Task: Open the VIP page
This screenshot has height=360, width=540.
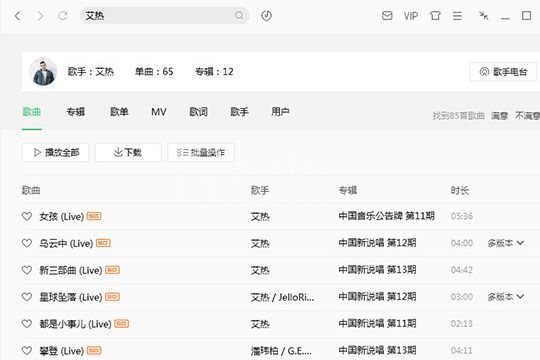Action: coord(411,16)
